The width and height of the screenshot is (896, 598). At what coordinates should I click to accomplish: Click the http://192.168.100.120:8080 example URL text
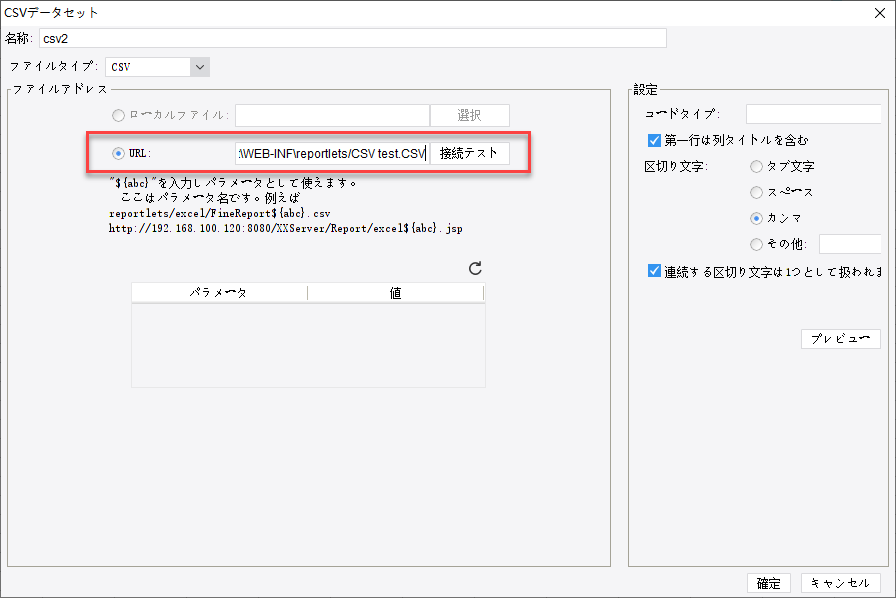tap(286, 228)
